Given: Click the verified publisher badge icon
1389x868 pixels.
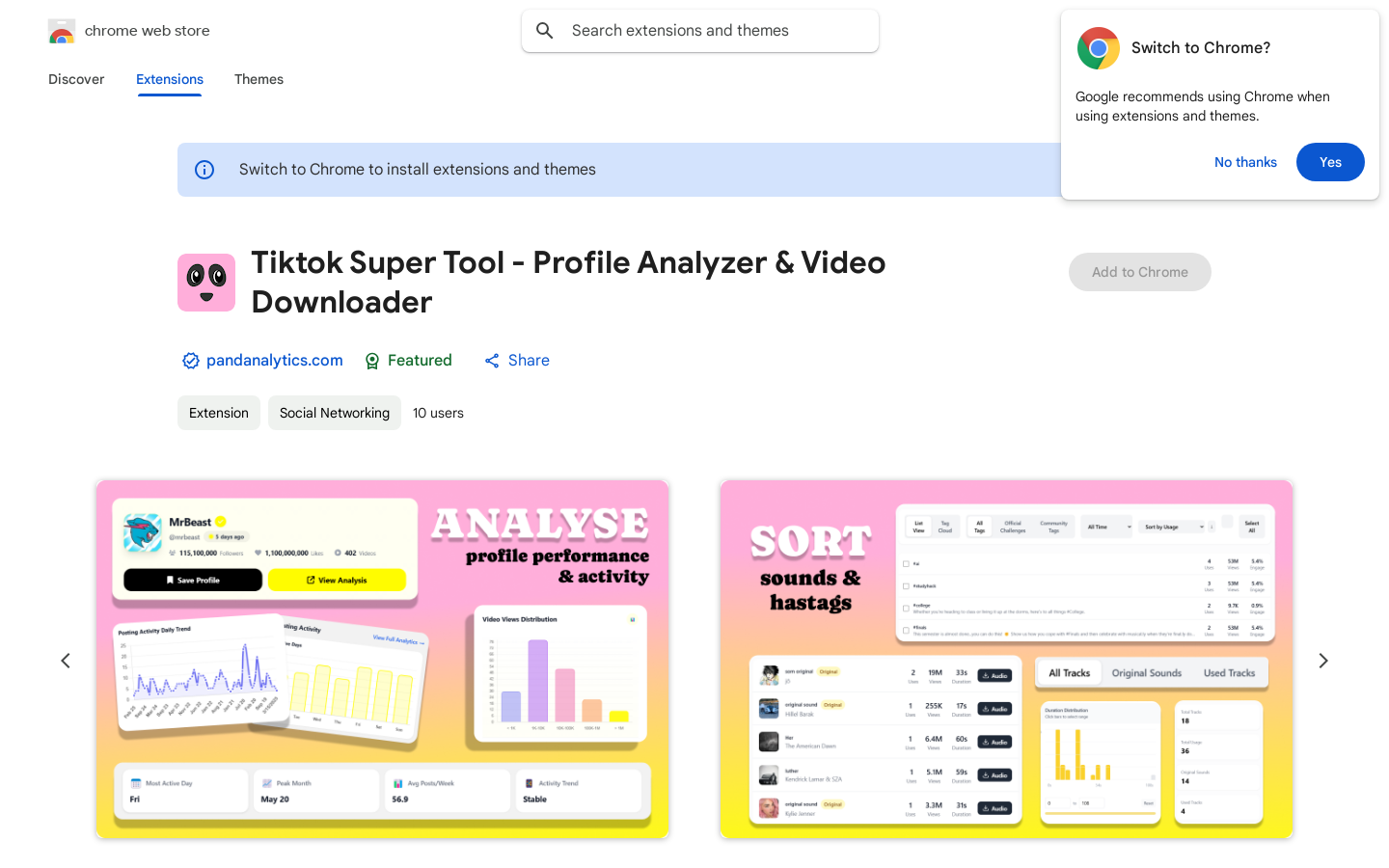Looking at the screenshot, I should click(190, 361).
